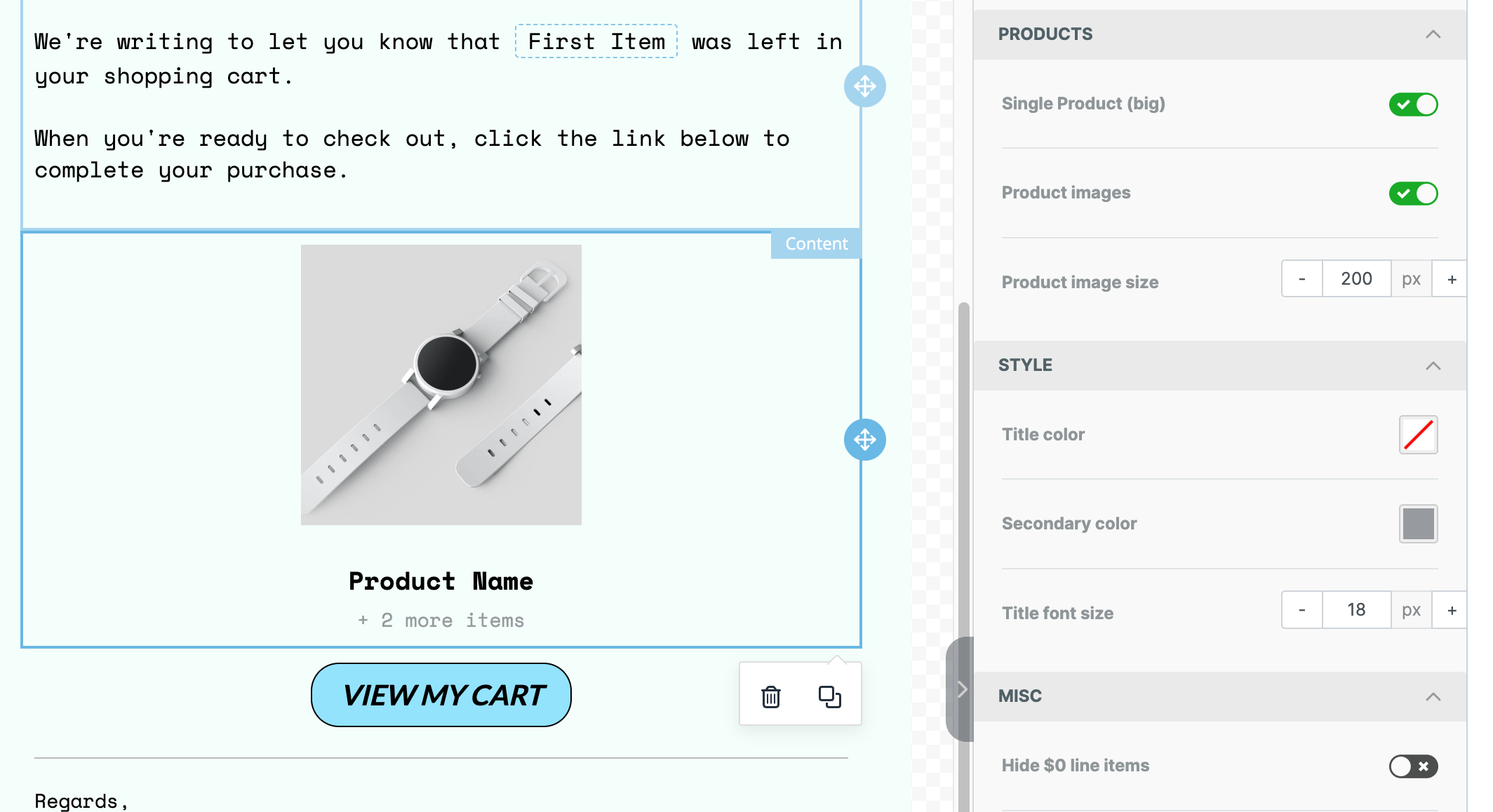Image resolution: width=1493 pixels, height=812 pixels.
Task: Decrease Product image size with the minus button
Action: [x=1301, y=278]
